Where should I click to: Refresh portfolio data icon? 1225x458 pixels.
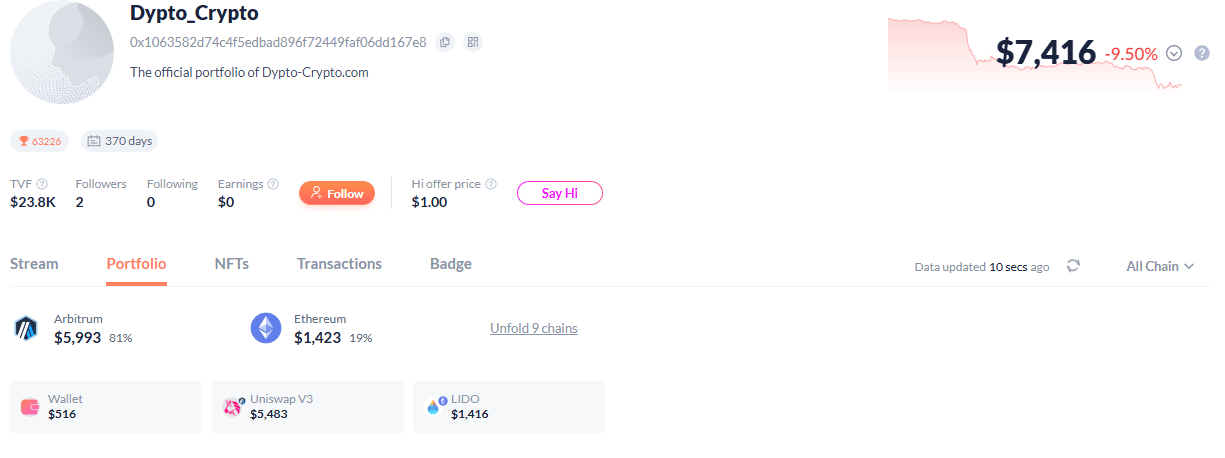[x=1073, y=266]
